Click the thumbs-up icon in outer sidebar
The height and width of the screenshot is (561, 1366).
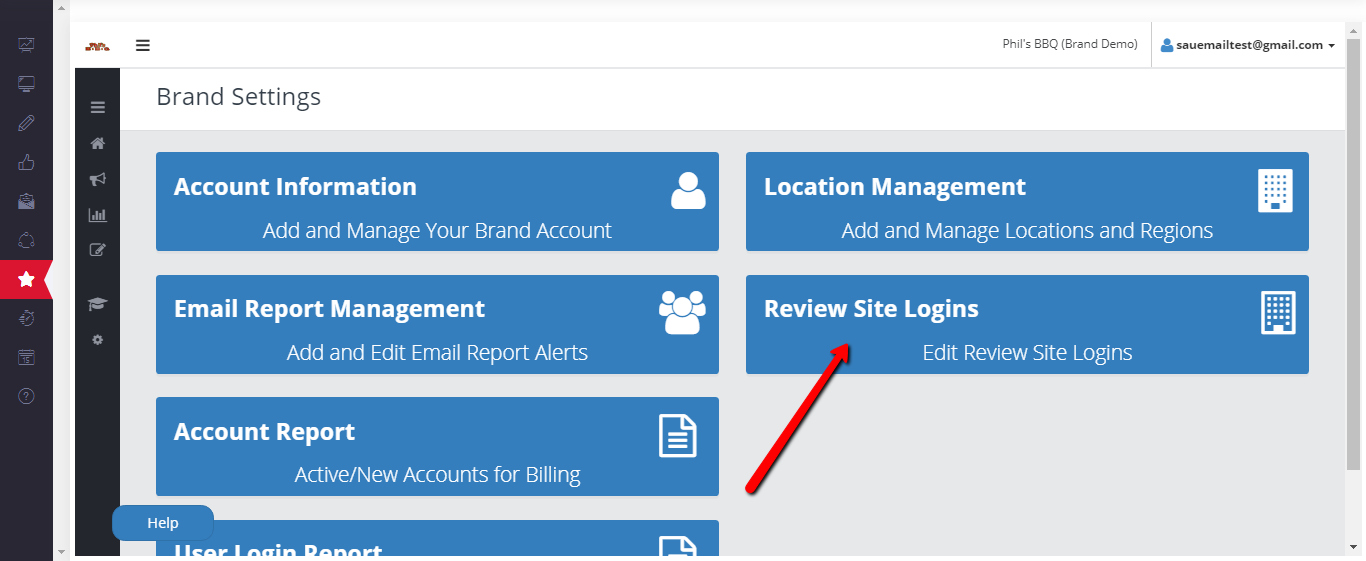(26, 163)
